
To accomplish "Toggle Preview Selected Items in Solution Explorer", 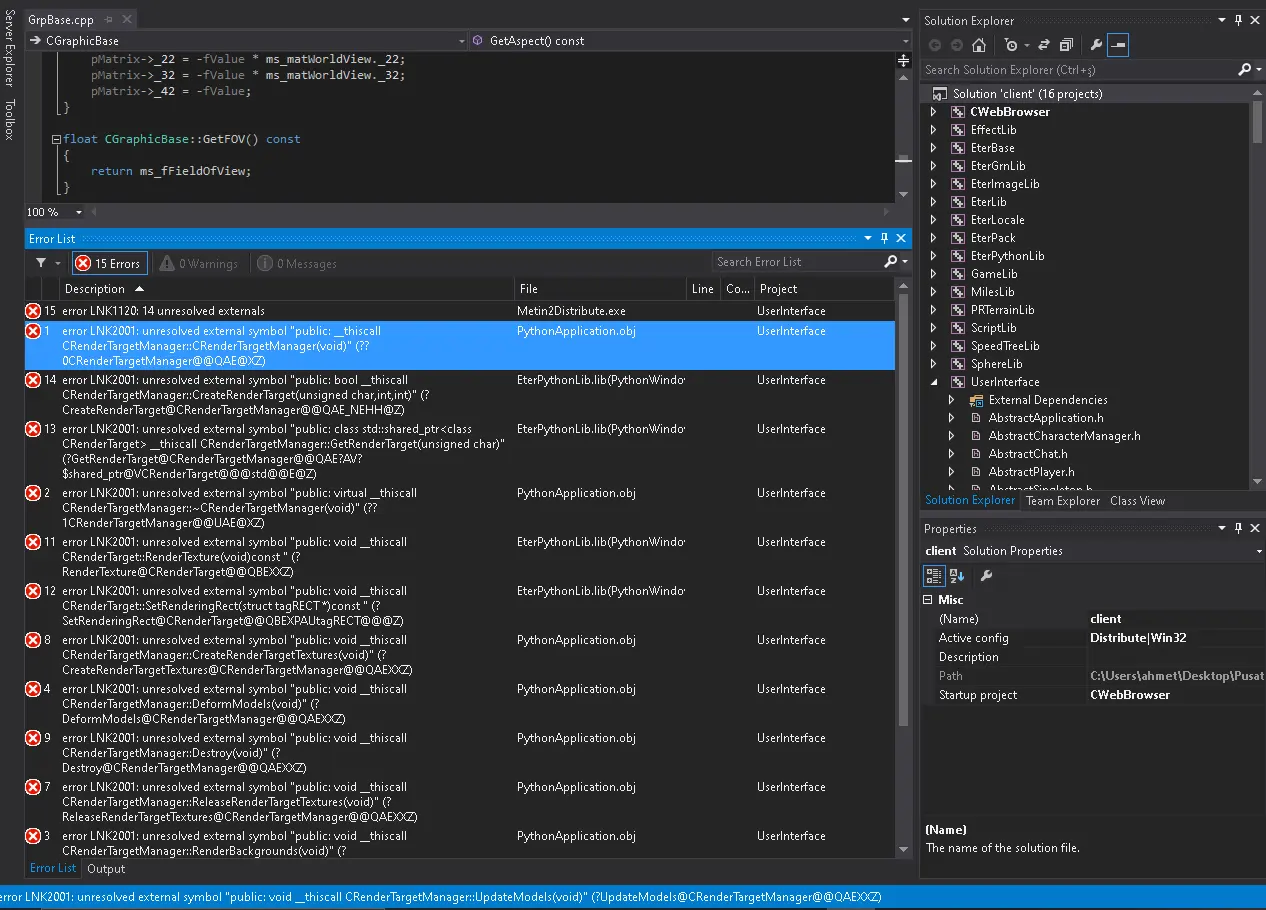I will [1118, 45].
